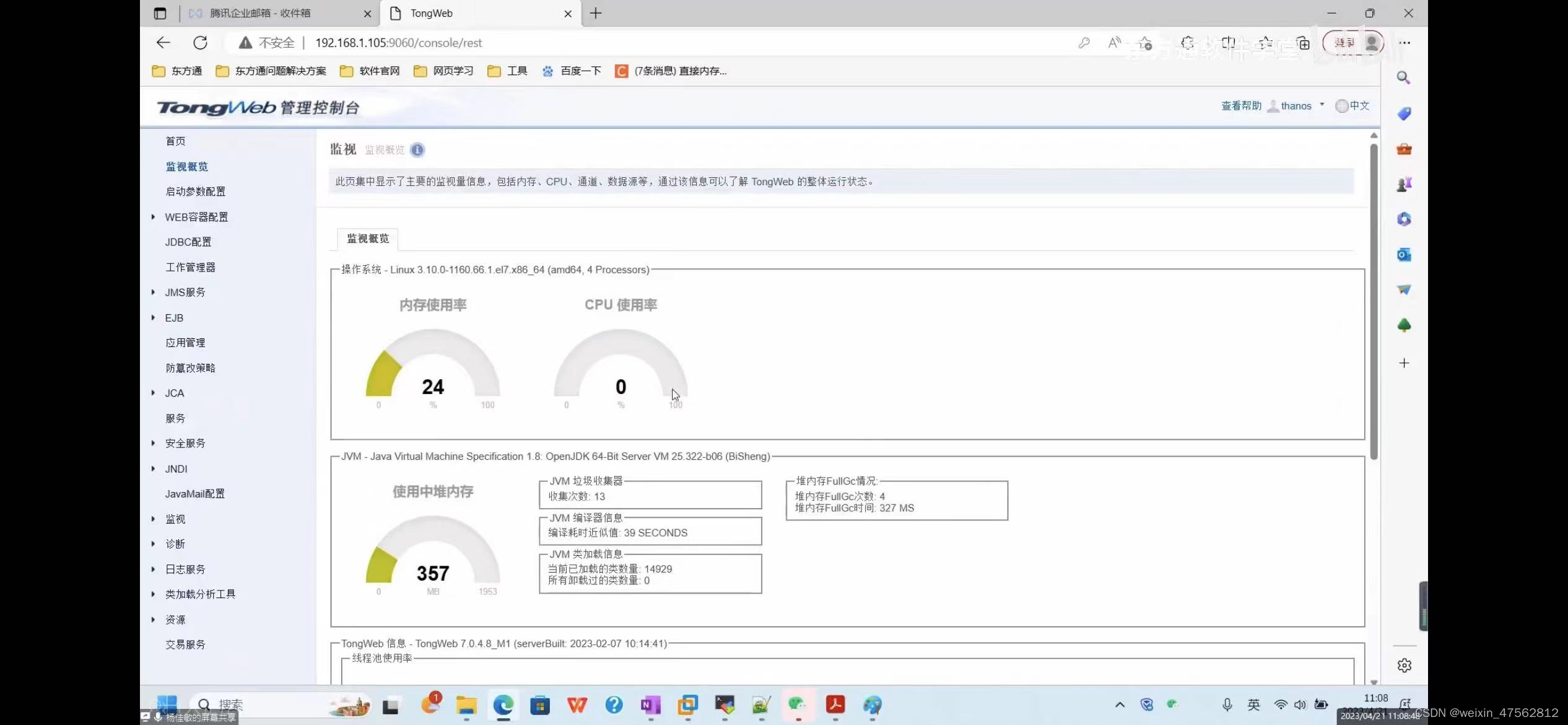
Task: Click the read aloud icon in address bar
Action: 1114,43
